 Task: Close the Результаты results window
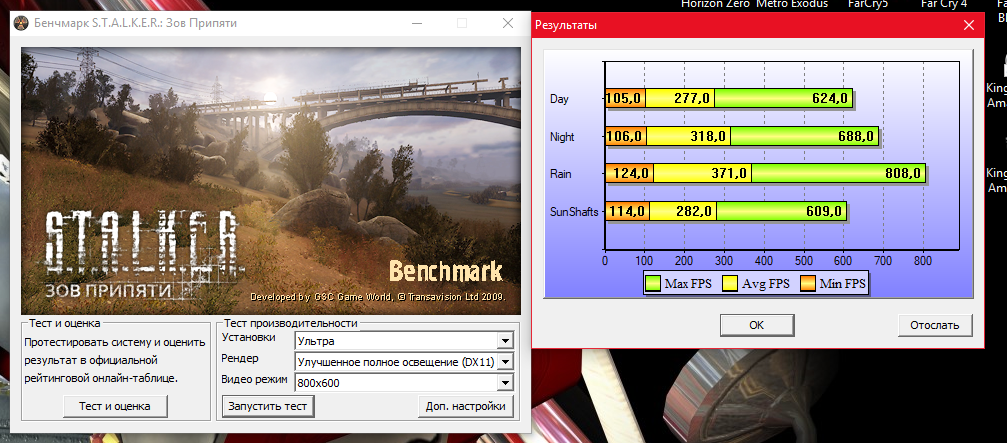(970, 26)
